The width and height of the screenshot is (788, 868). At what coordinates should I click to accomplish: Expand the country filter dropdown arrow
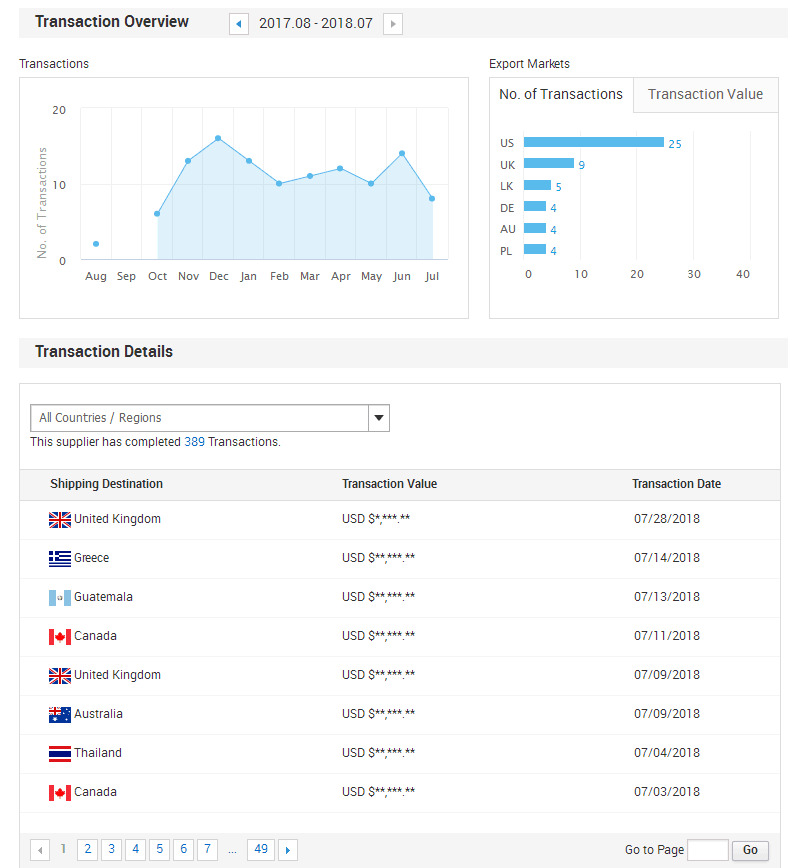click(x=378, y=418)
